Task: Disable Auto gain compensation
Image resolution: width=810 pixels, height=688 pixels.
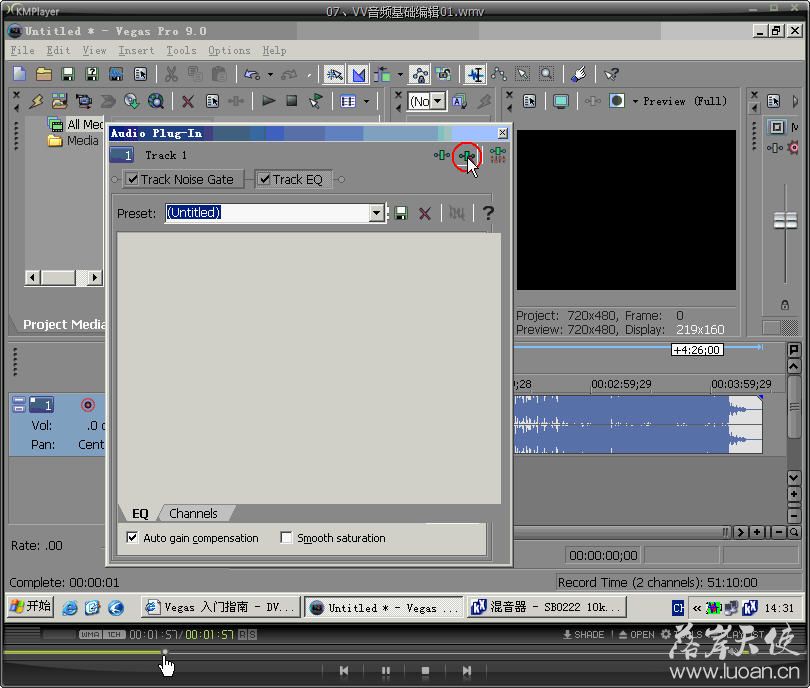Action: pos(132,538)
